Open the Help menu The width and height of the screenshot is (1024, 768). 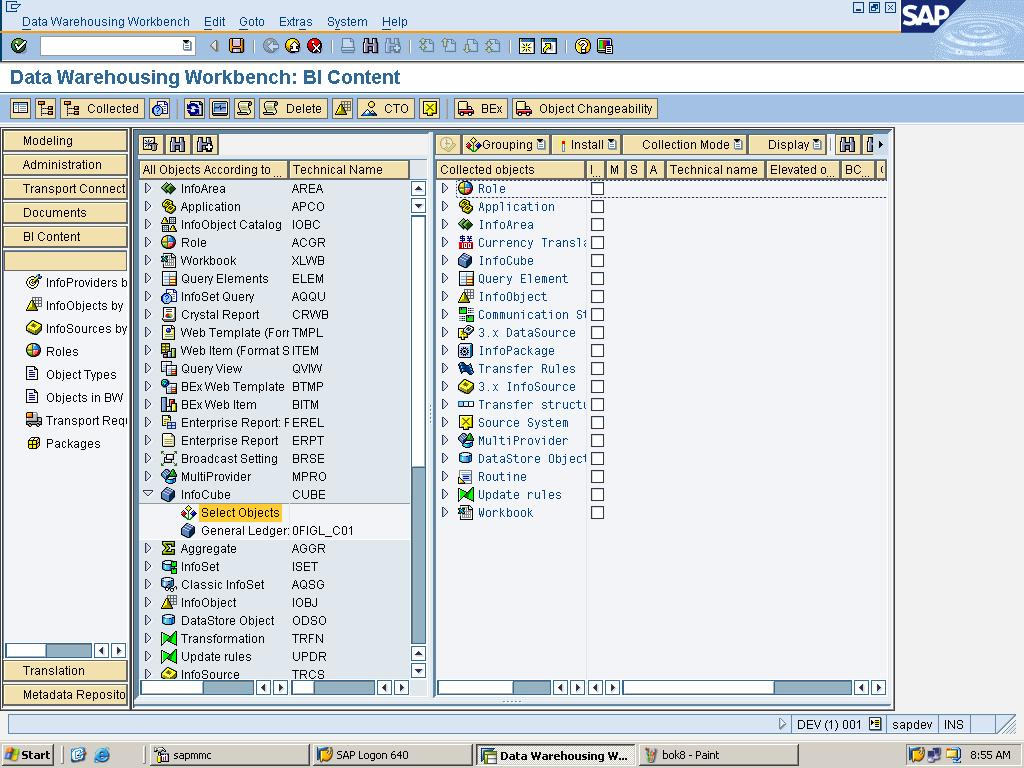coord(394,22)
